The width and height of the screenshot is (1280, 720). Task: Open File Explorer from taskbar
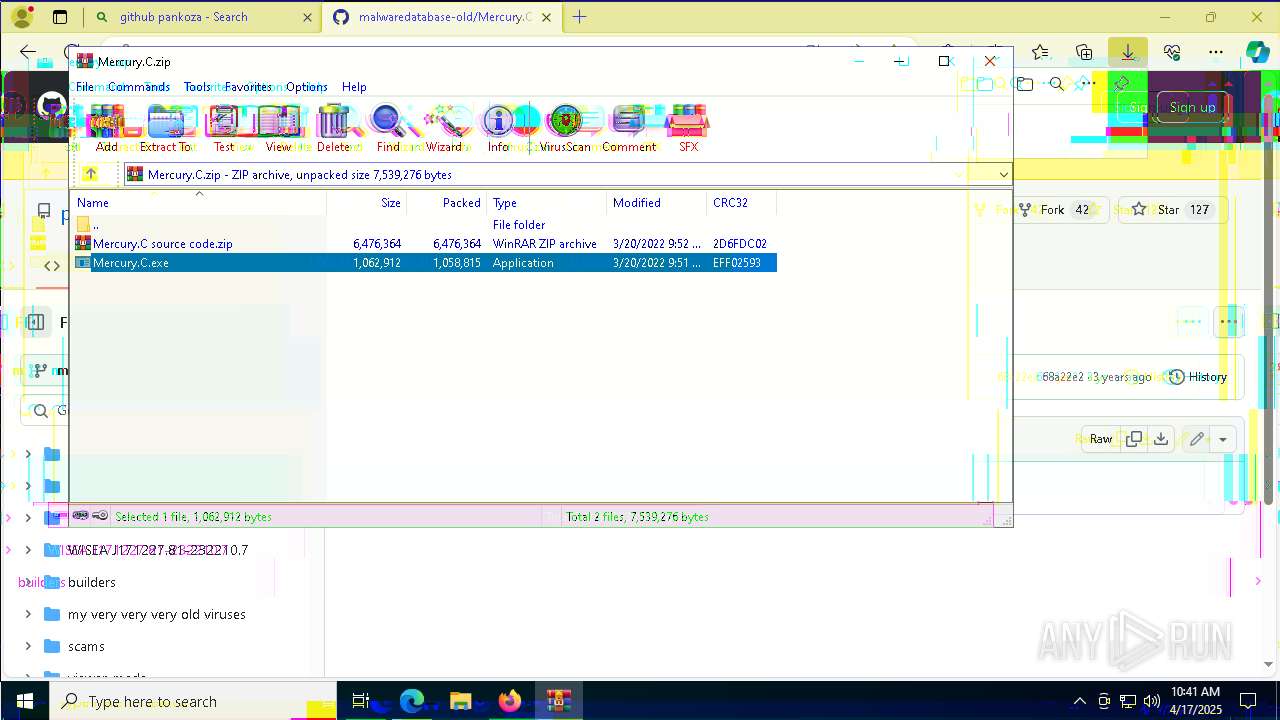click(x=460, y=701)
